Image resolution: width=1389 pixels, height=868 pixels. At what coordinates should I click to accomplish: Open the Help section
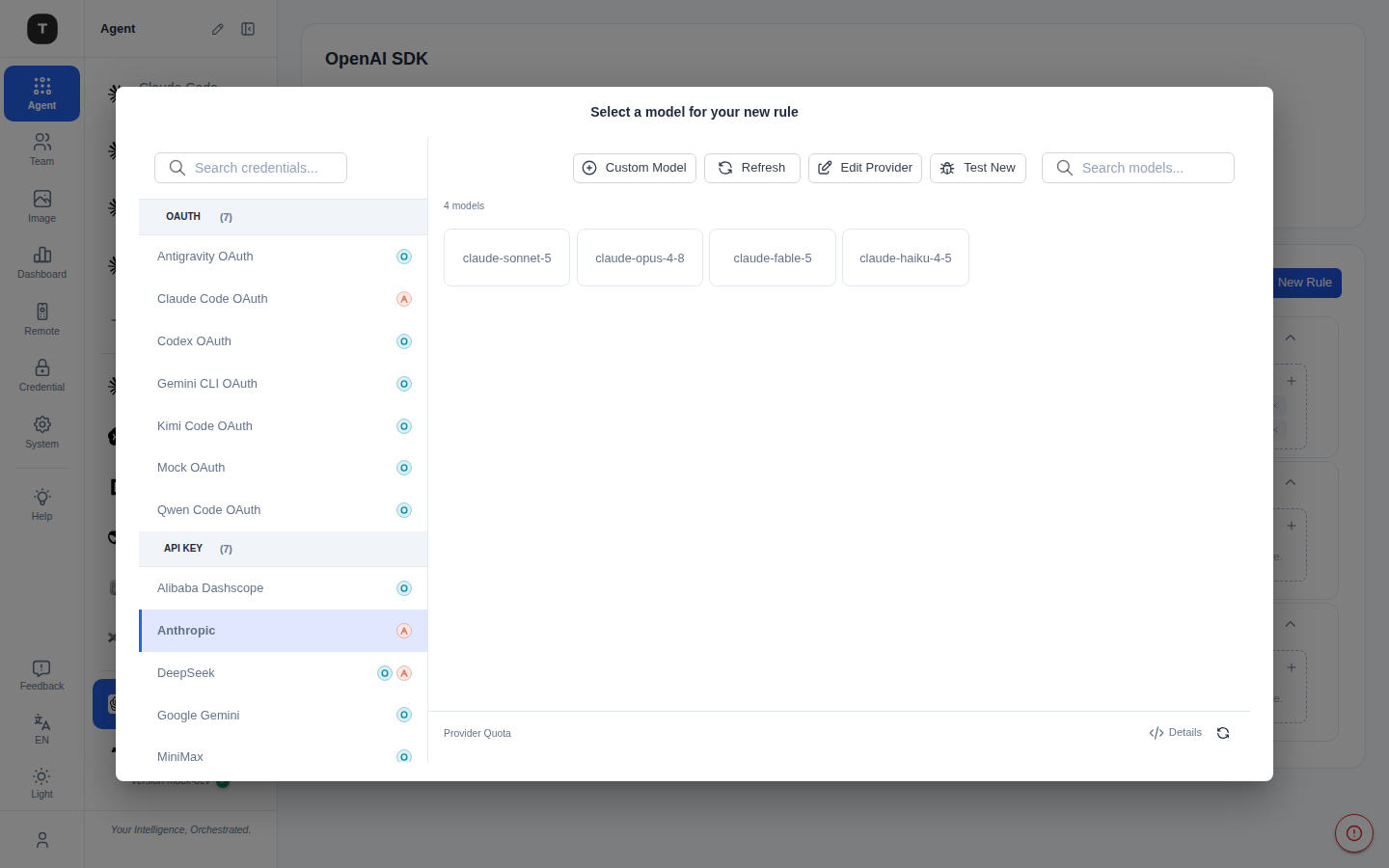(41, 504)
